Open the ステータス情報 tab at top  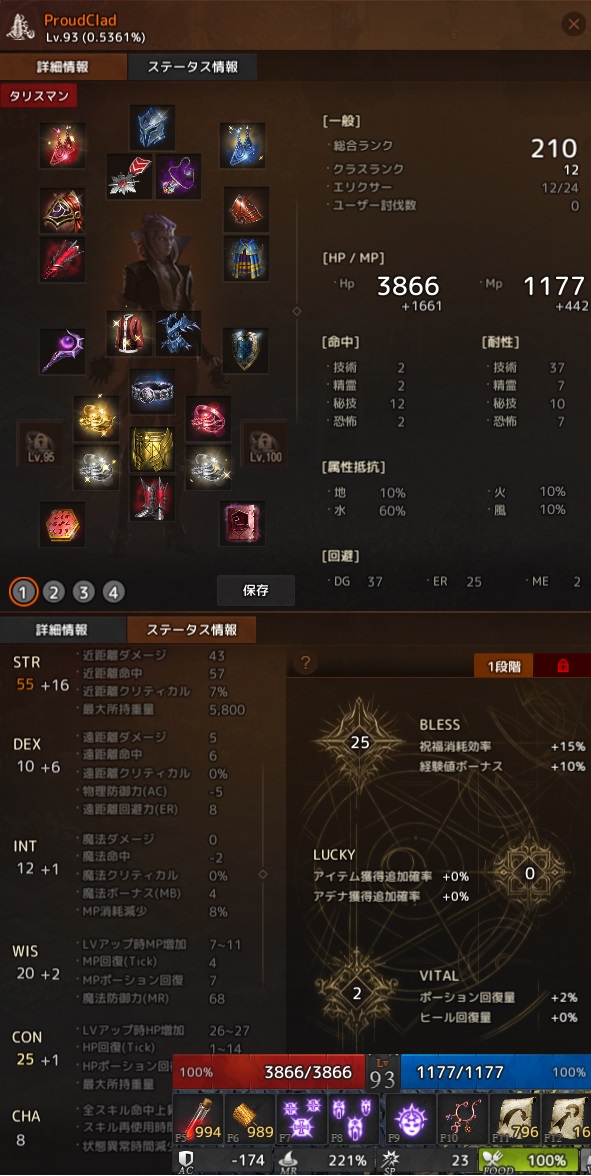pyautogui.click(x=193, y=66)
